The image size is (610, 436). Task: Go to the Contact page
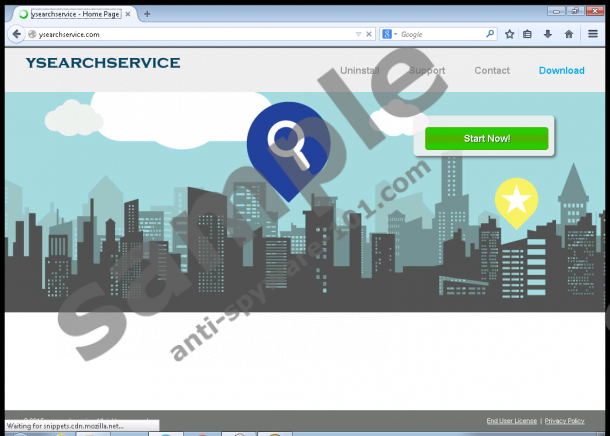tap(492, 71)
